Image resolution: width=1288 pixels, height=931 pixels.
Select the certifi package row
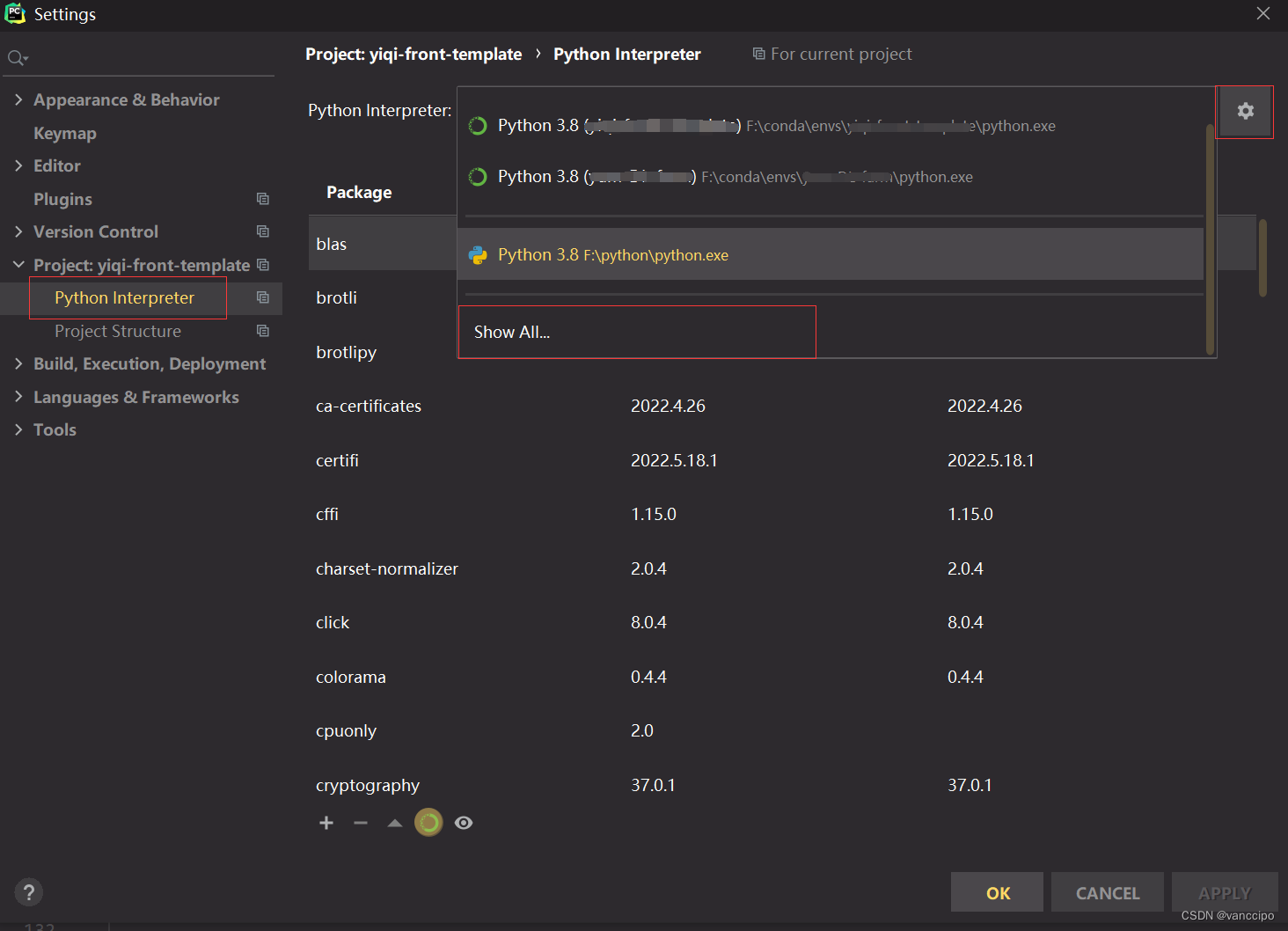[x=783, y=460]
